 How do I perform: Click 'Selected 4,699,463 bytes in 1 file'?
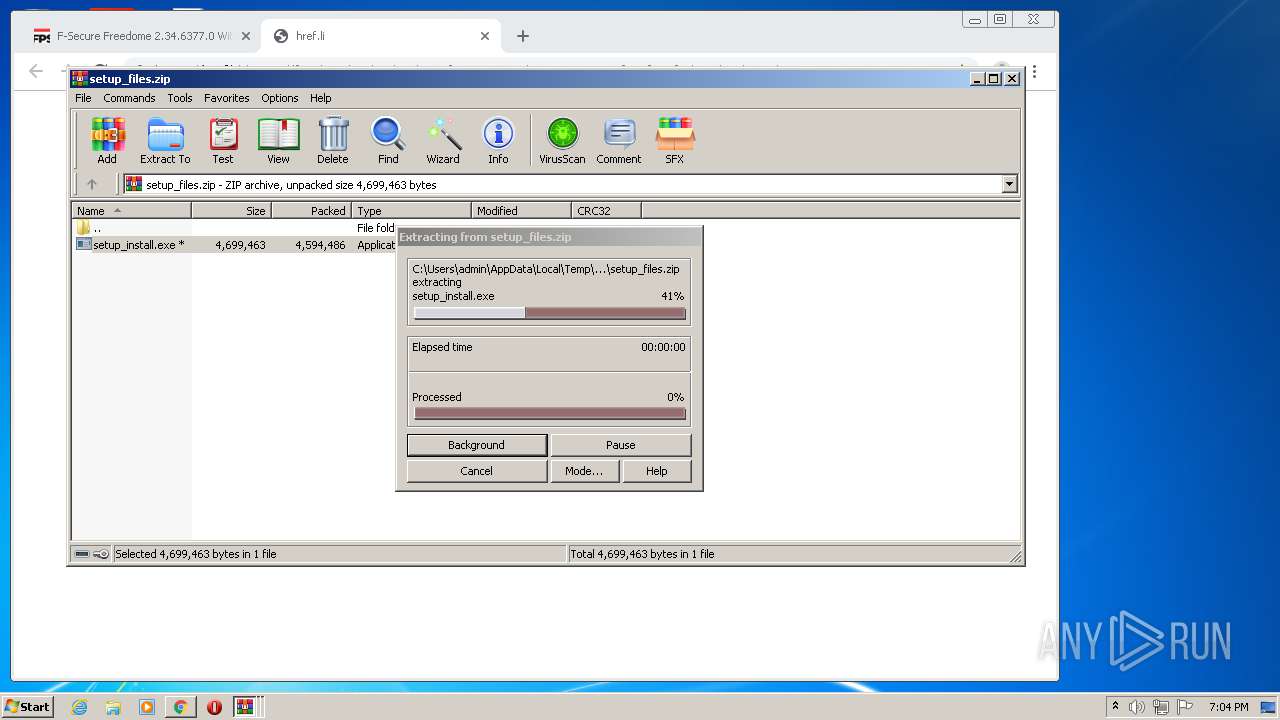pyautogui.click(x=196, y=554)
